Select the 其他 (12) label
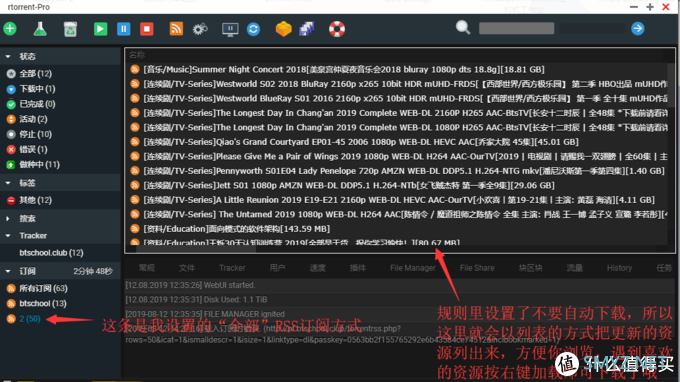This screenshot has height=382, width=680. coord(35,200)
